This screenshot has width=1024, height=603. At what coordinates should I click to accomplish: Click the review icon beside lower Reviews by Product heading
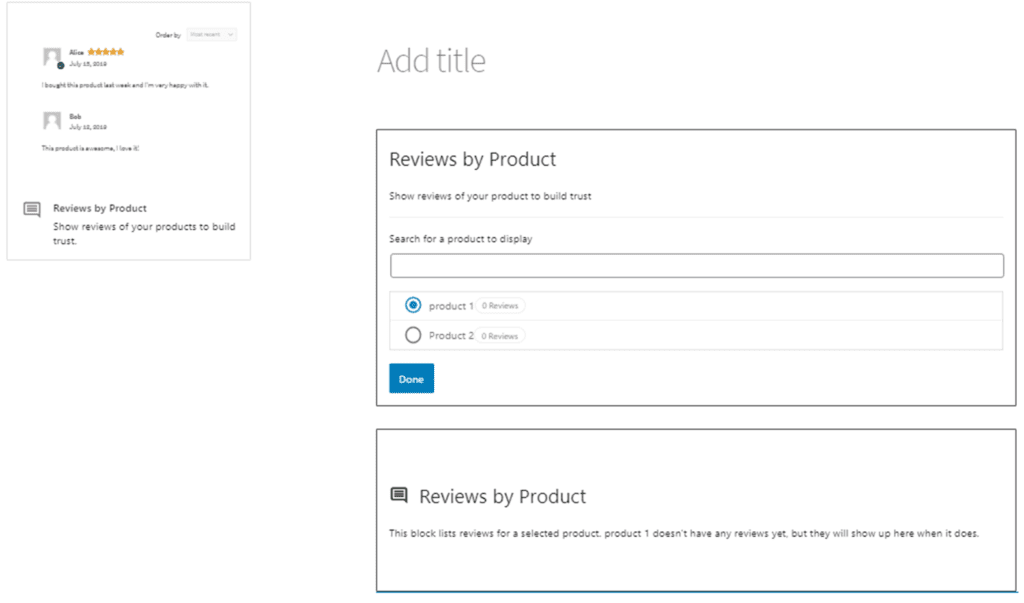pyautogui.click(x=399, y=496)
